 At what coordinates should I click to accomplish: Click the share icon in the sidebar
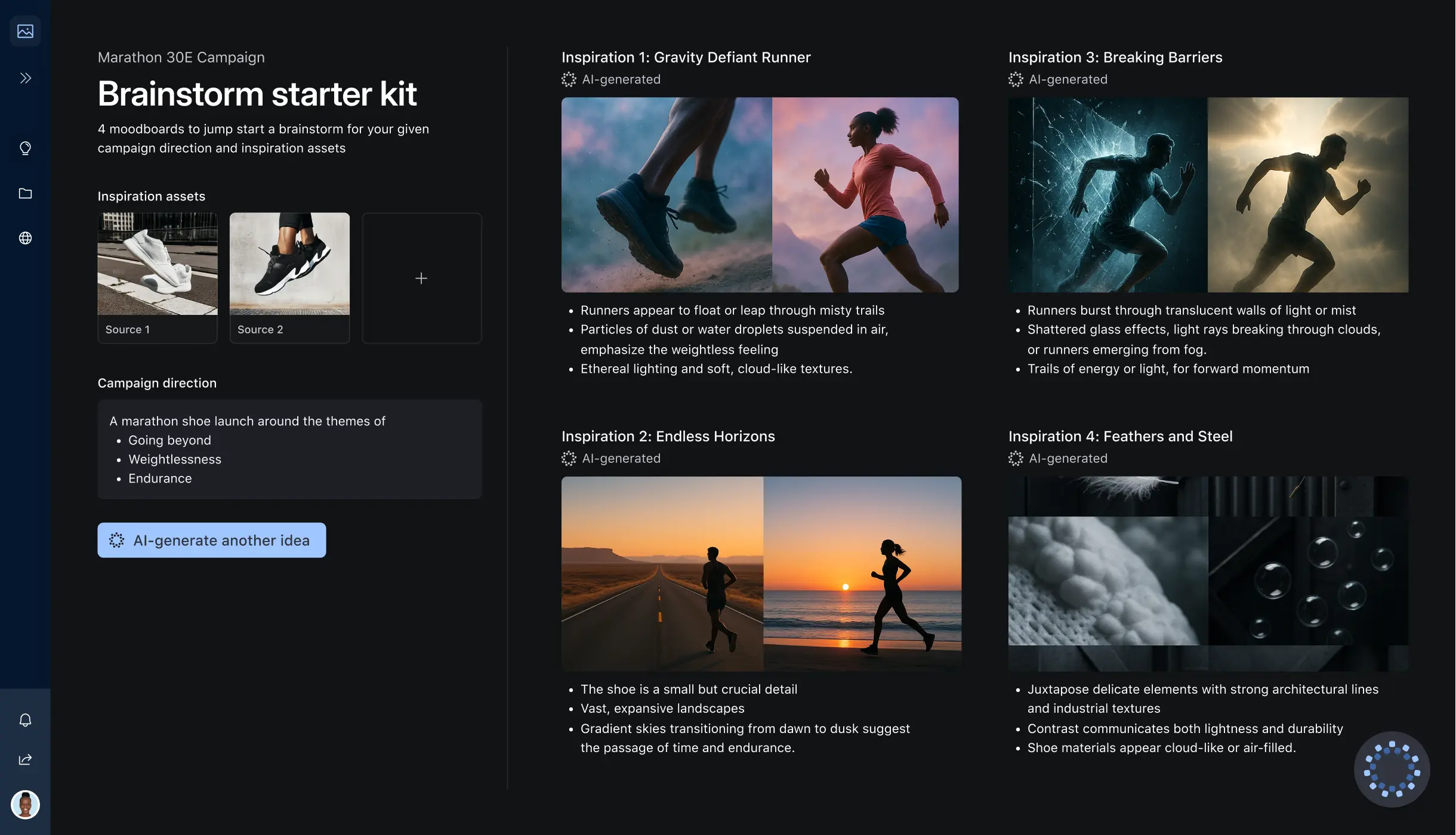pyautogui.click(x=25, y=759)
